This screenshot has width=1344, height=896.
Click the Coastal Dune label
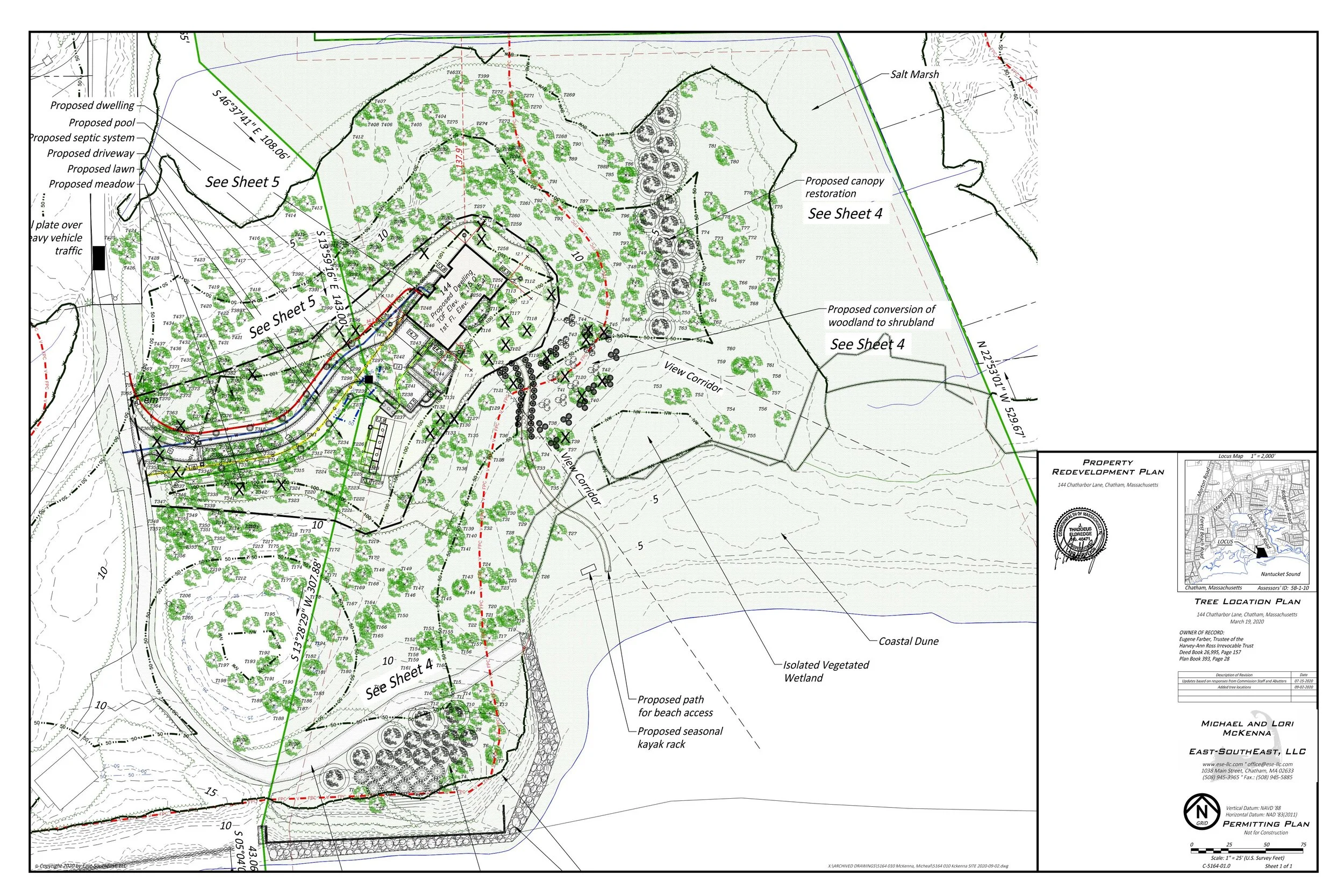908,641
